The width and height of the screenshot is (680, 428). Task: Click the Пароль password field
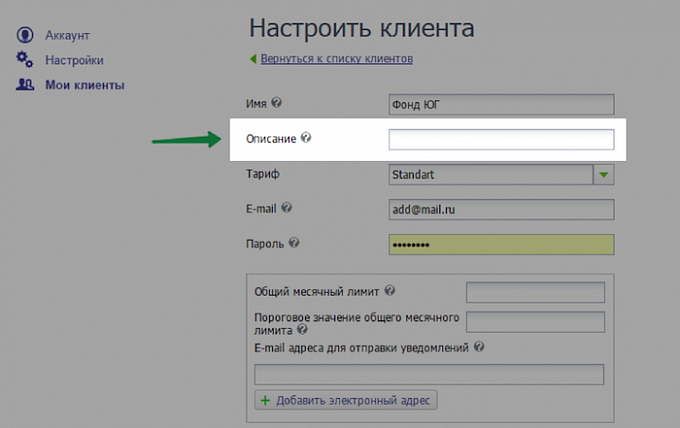click(x=501, y=245)
